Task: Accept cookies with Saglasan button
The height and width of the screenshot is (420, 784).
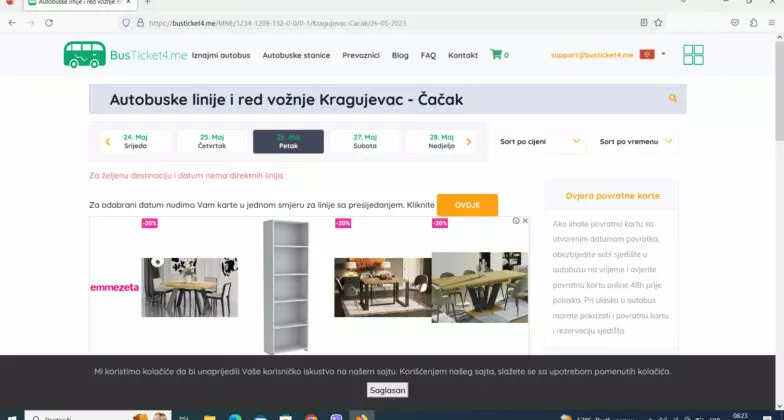Action: (x=387, y=390)
